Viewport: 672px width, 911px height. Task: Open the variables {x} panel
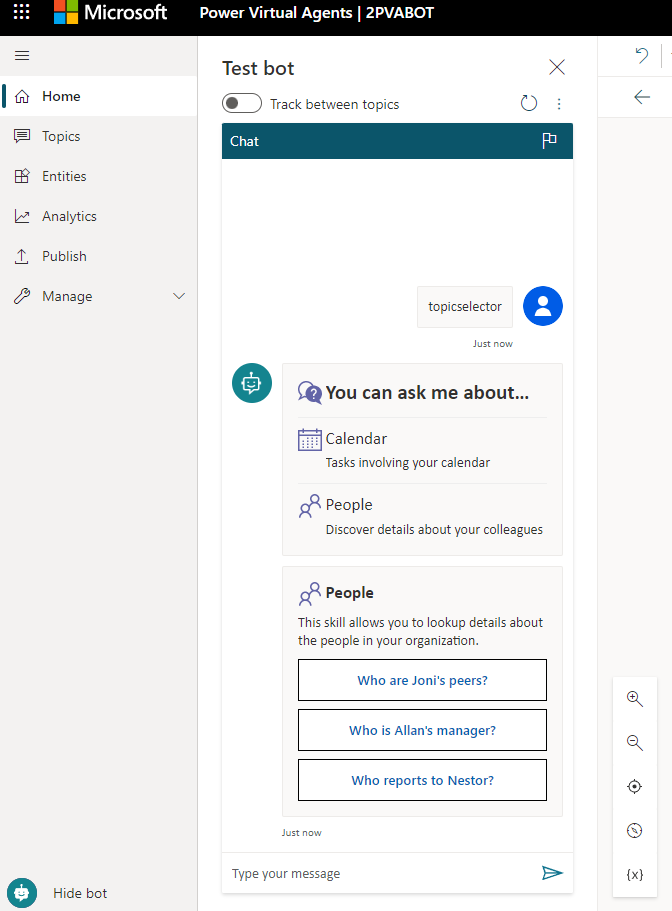tap(635, 874)
